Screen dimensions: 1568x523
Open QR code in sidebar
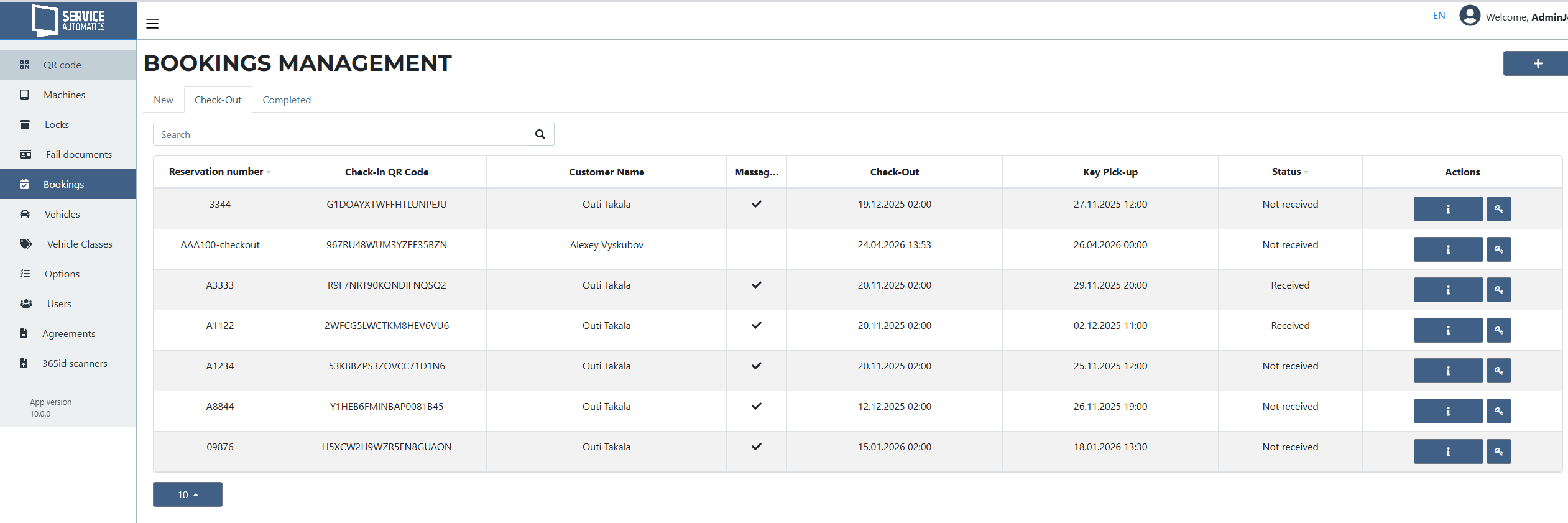point(68,65)
